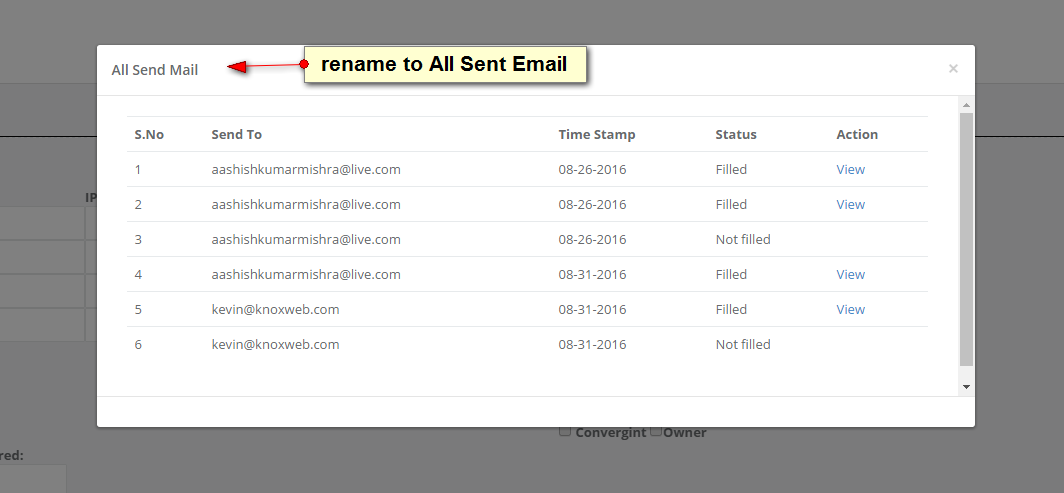1064x493 pixels.
Task: Click the "rename to All Sent Email" note
Action: coord(444,65)
